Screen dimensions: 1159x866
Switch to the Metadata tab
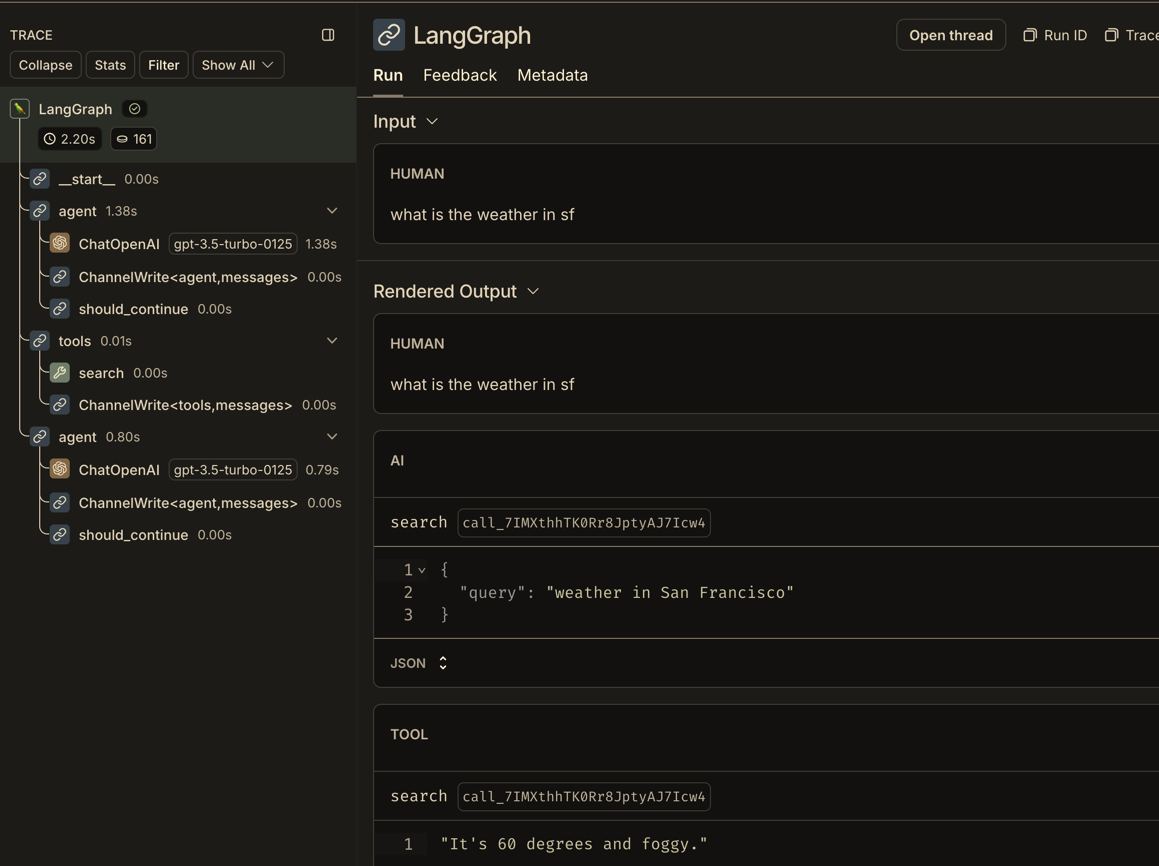552,75
